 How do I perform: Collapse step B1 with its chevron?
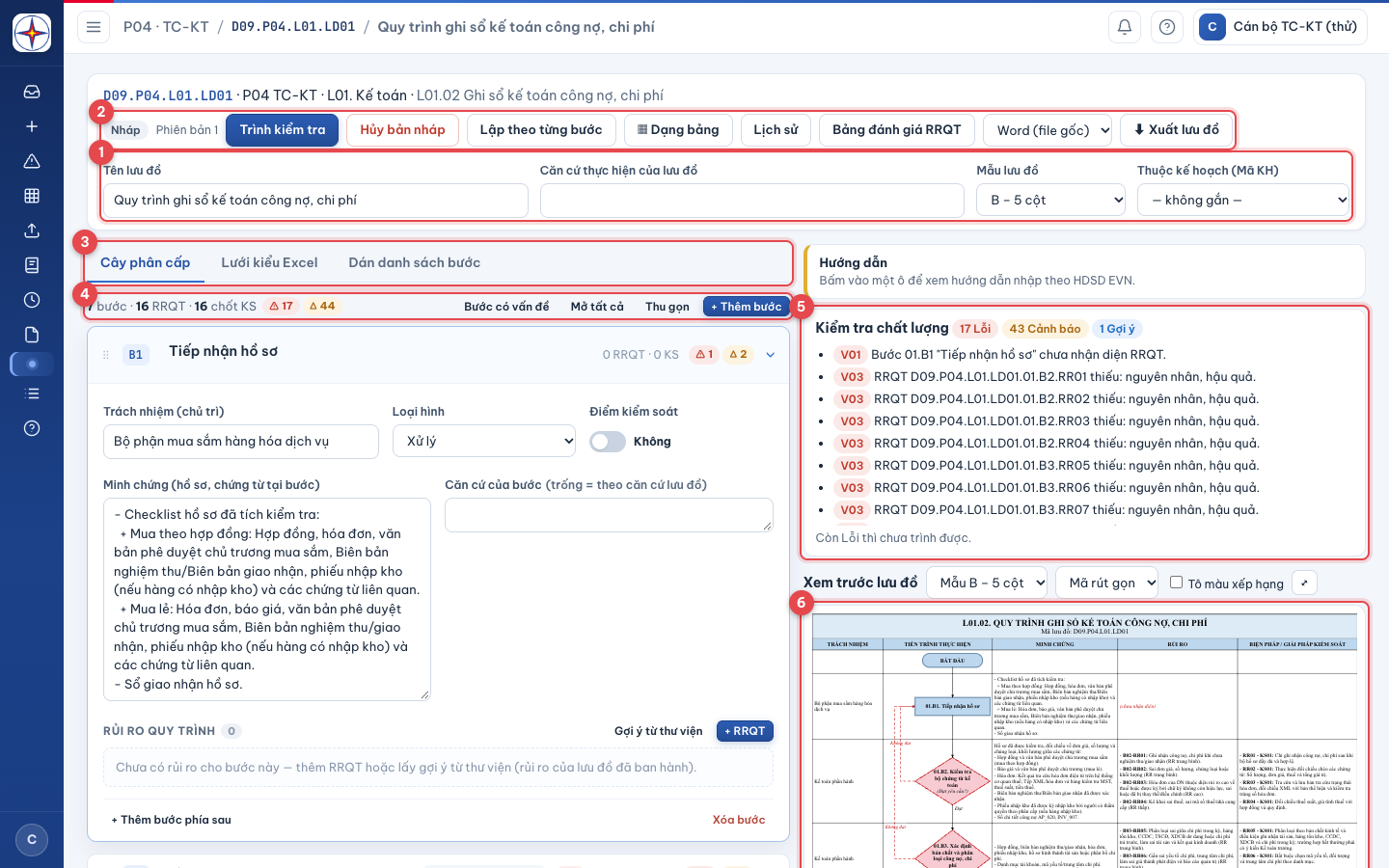771,355
